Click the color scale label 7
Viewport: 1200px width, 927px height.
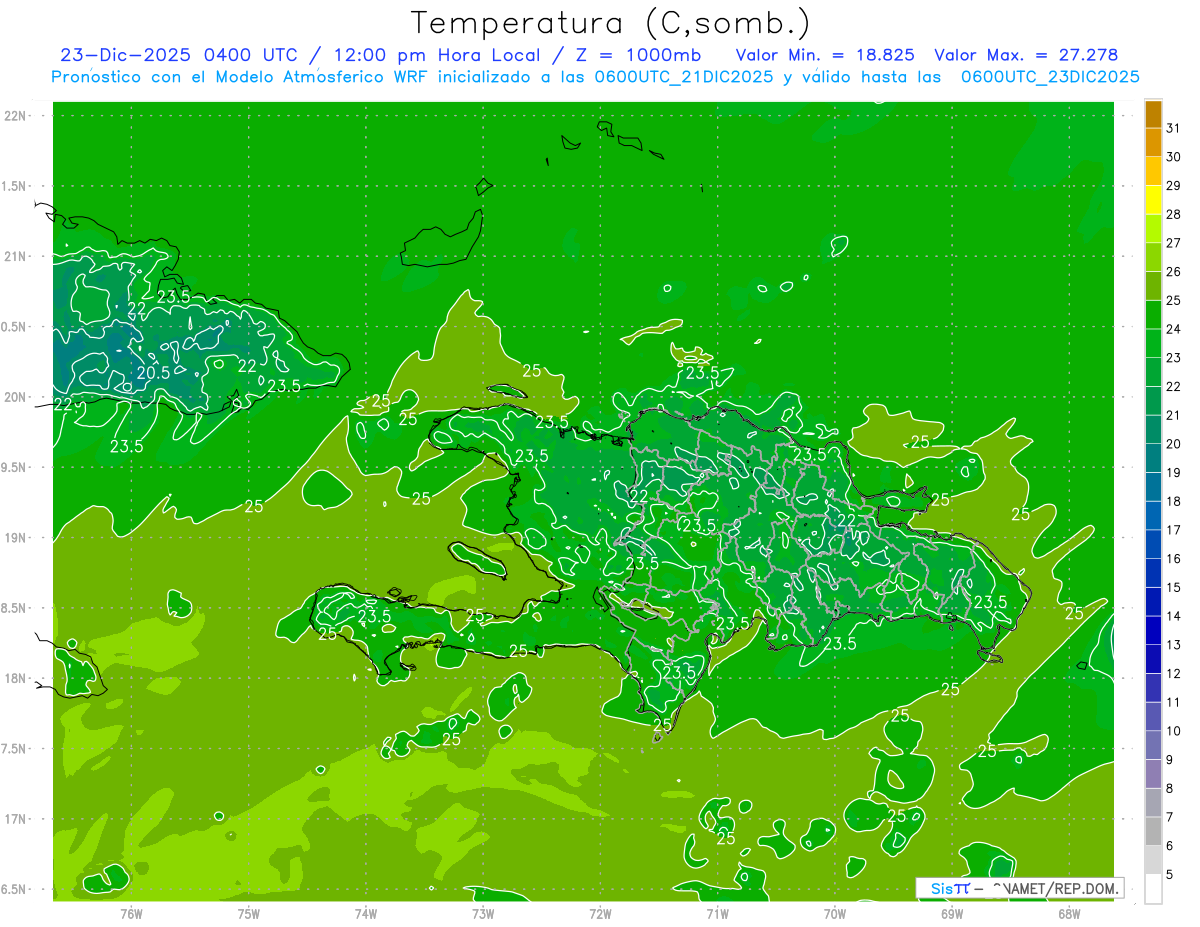pos(1170,818)
